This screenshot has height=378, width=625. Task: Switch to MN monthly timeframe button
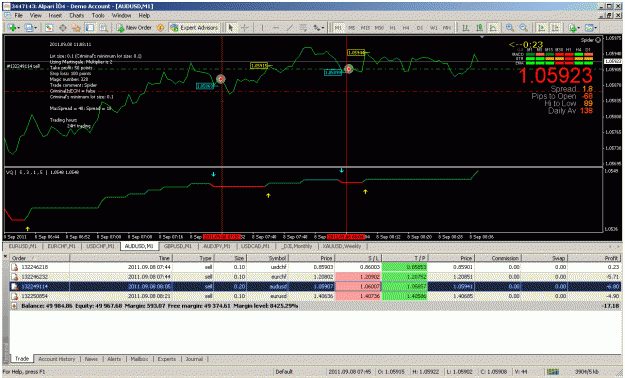click(447, 28)
